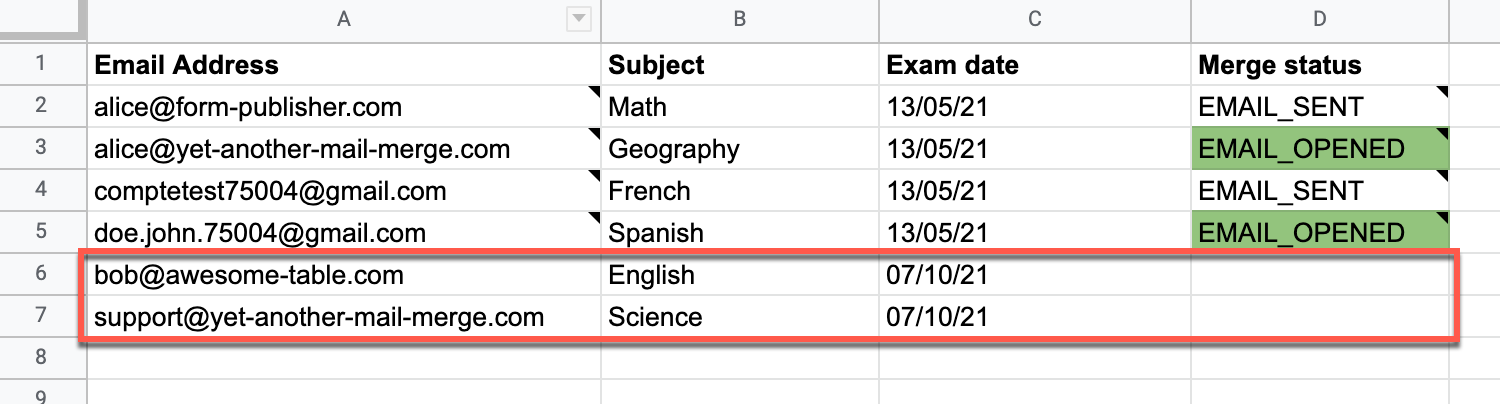The height and width of the screenshot is (404, 1500).
Task: Click the Merge status header cell
Action: tap(1320, 65)
